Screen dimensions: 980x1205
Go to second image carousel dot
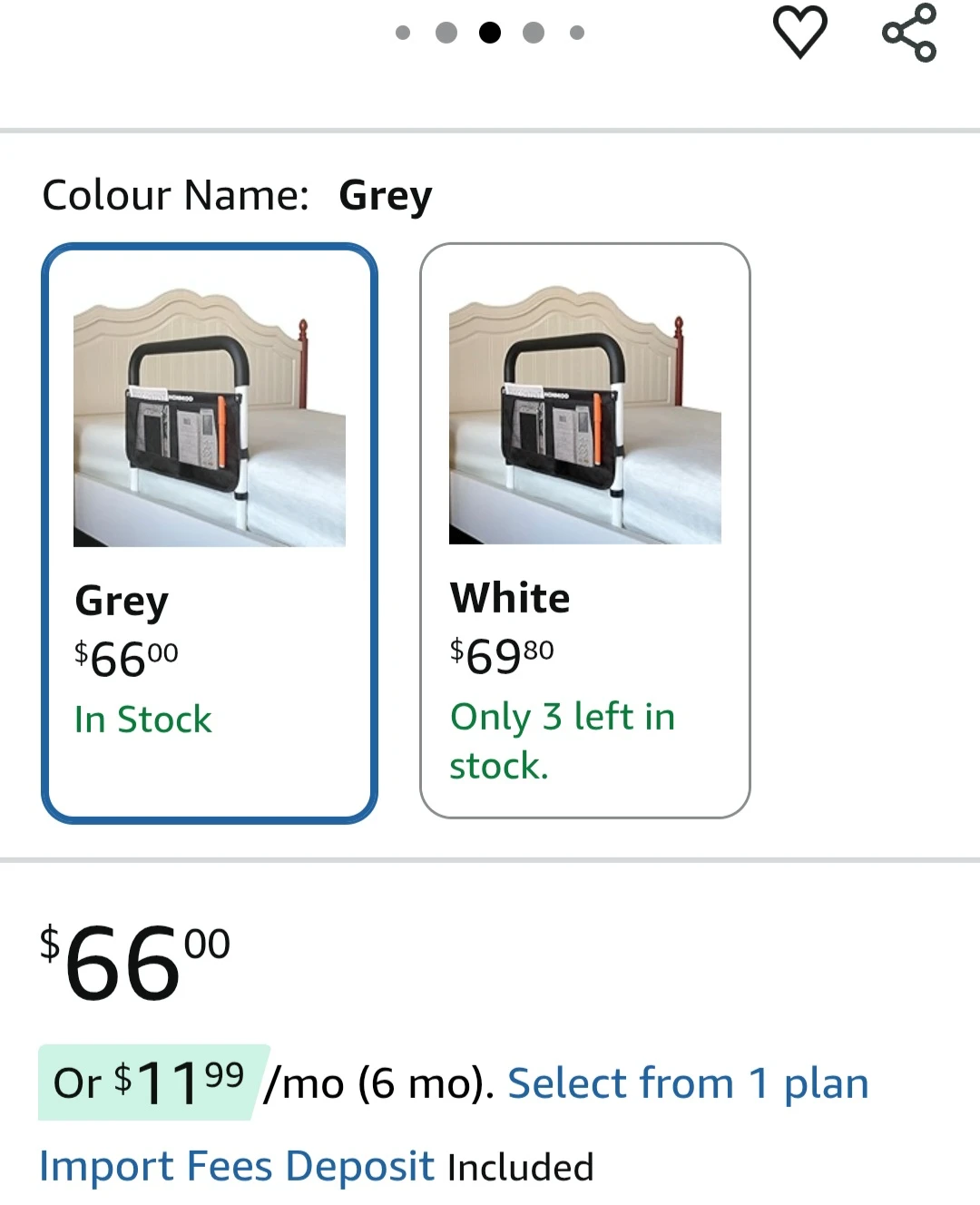tap(446, 34)
